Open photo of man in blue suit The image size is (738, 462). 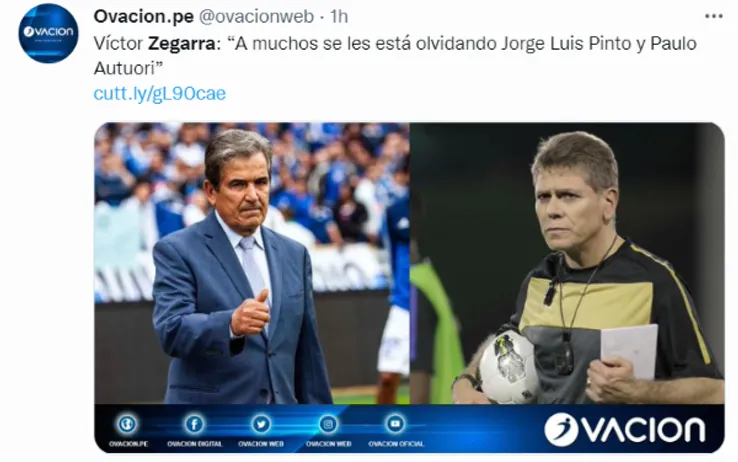tap(252, 263)
